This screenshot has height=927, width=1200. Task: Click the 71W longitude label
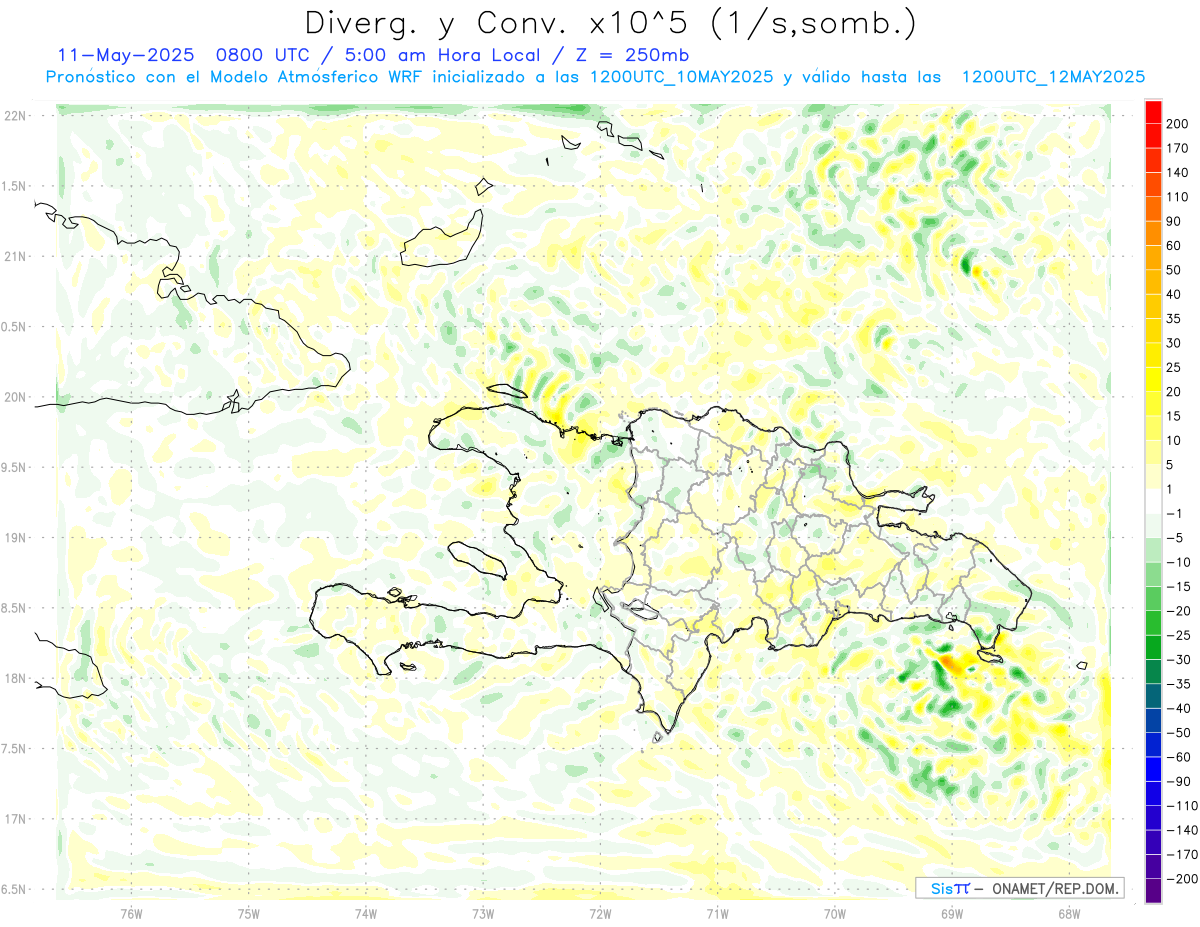[717, 913]
